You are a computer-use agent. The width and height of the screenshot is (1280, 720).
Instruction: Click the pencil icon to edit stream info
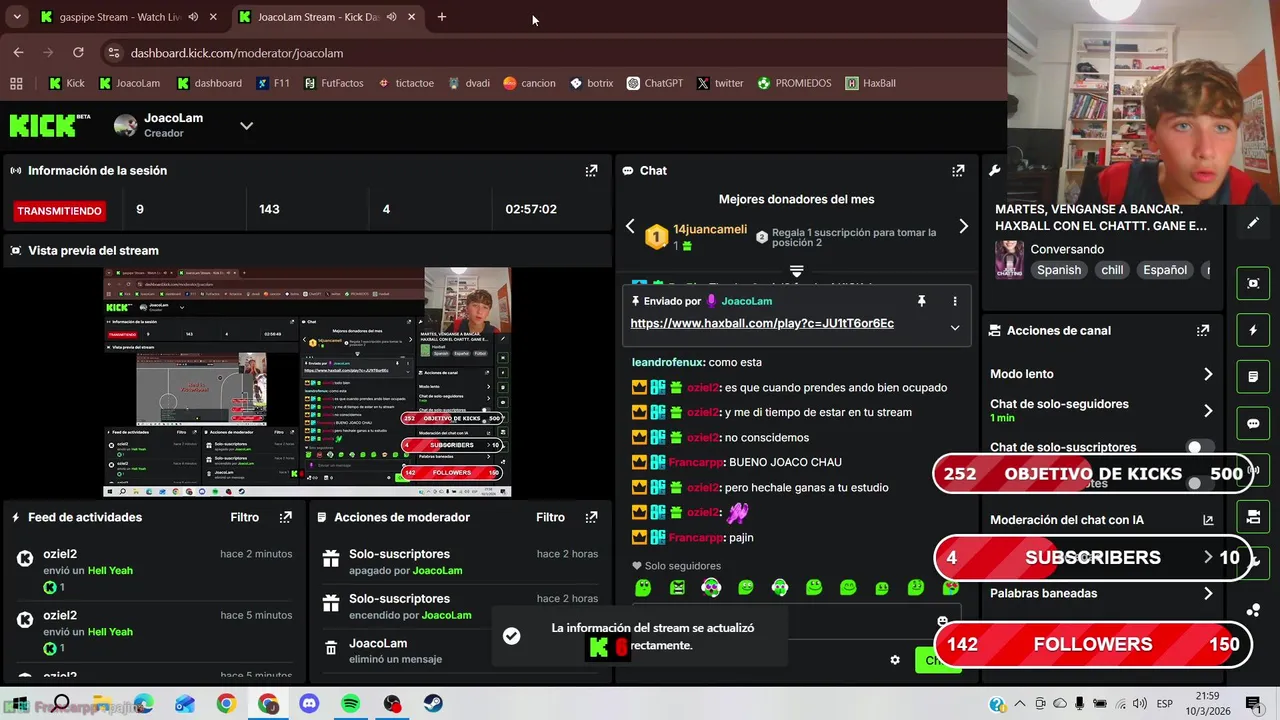[1253, 224]
